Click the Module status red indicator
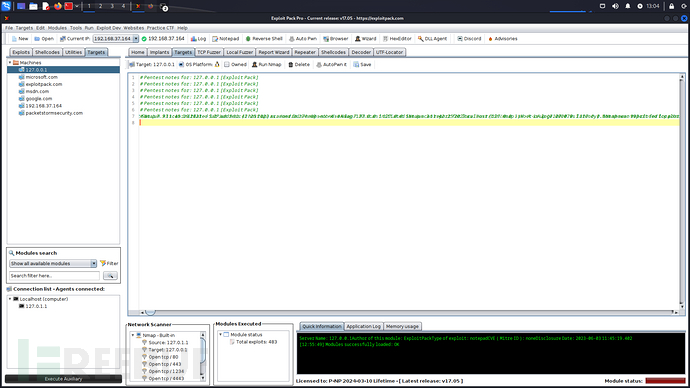This screenshot has height=388, width=690. point(665,381)
